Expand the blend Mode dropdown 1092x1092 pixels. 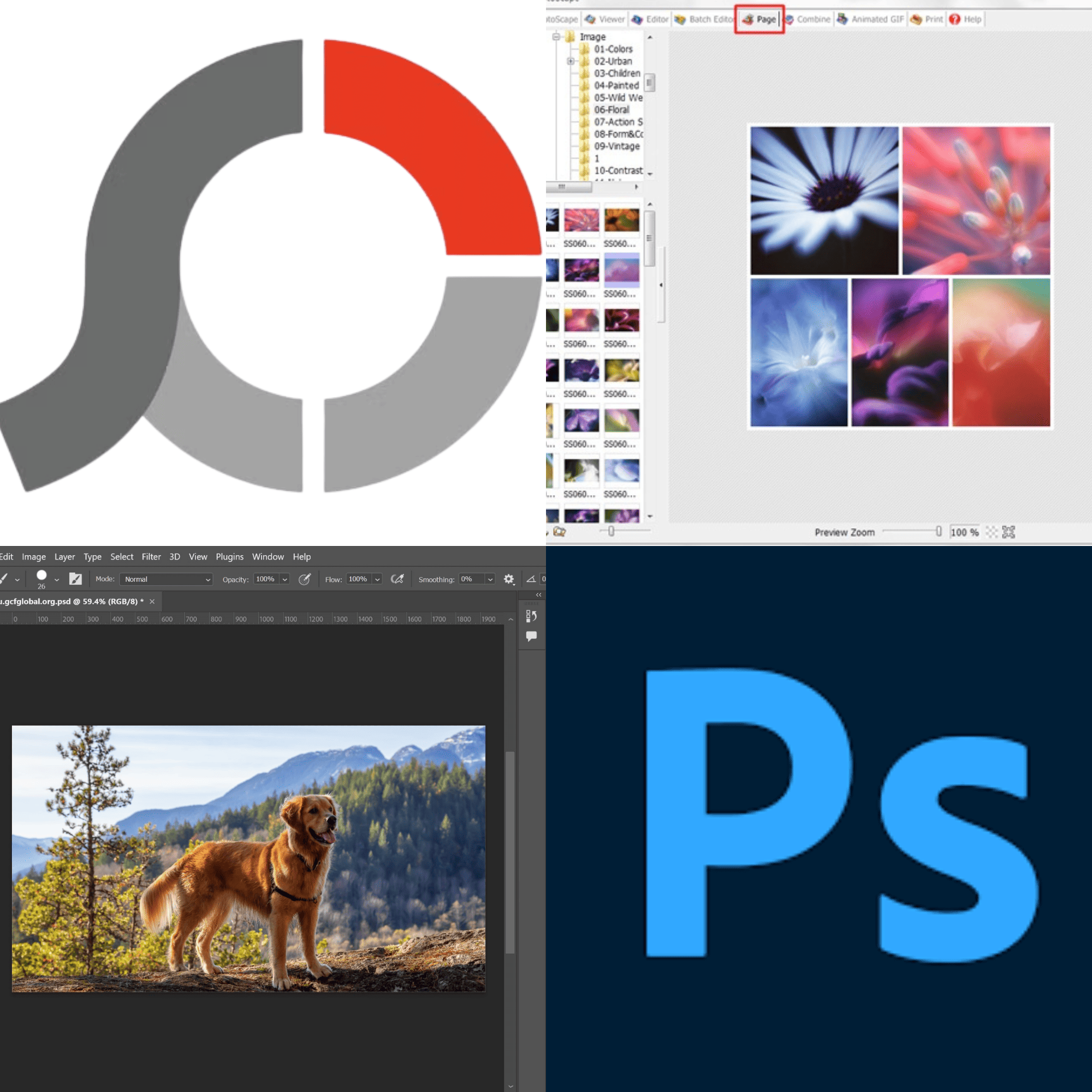click(166, 579)
